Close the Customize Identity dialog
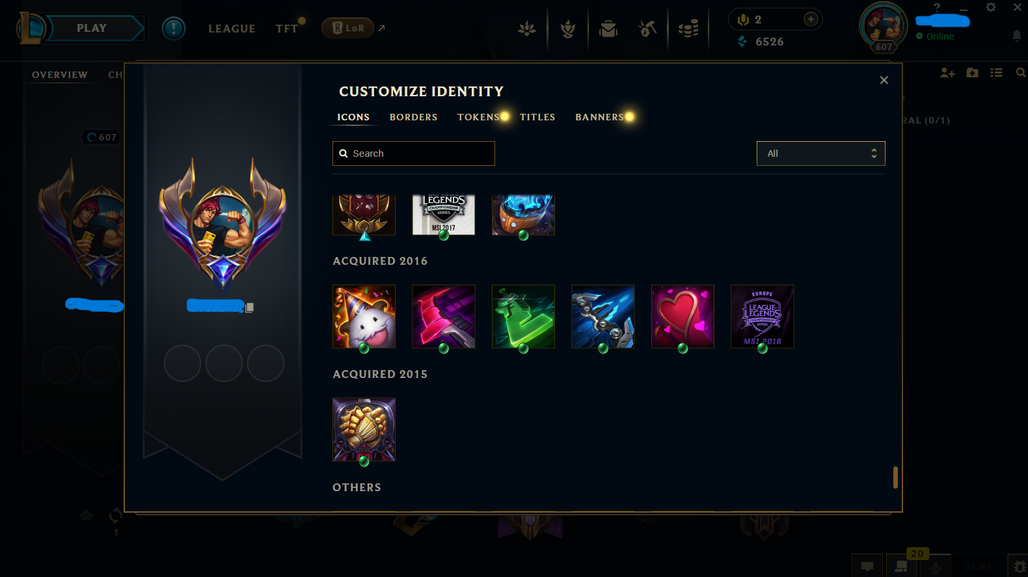The image size is (1028, 577). pyautogui.click(x=884, y=80)
